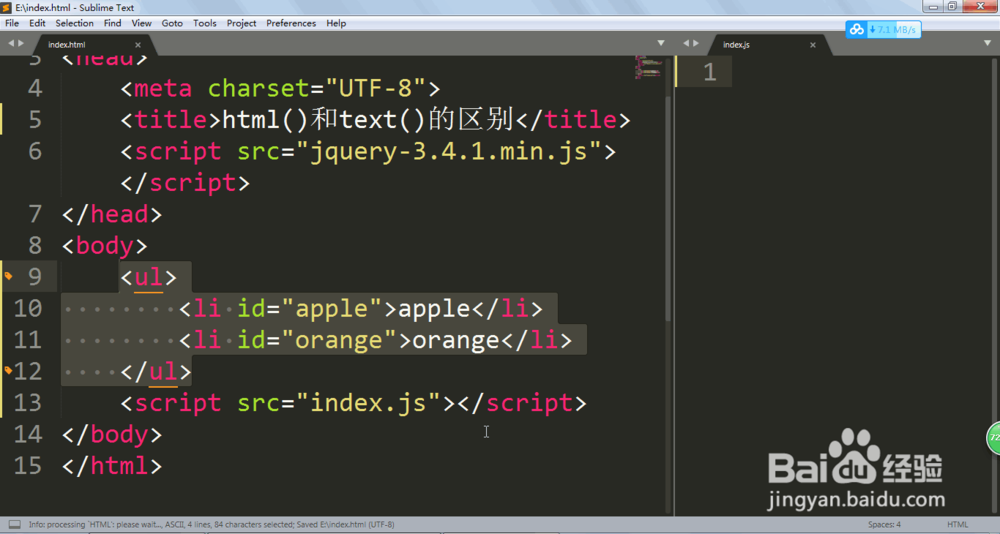Image resolution: width=1000 pixels, height=534 pixels.
Task: Click the bookmark marker on line 12
Action: pyautogui.click(x=8, y=370)
